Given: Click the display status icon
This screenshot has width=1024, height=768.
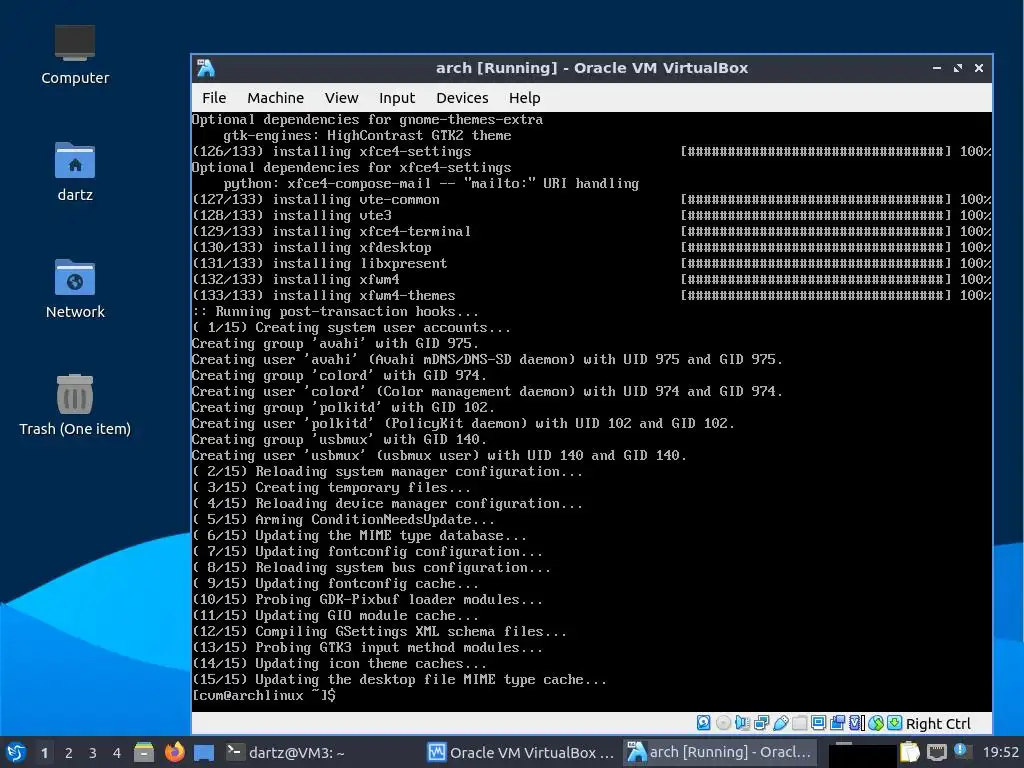Looking at the screenshot, I should 818,723.
